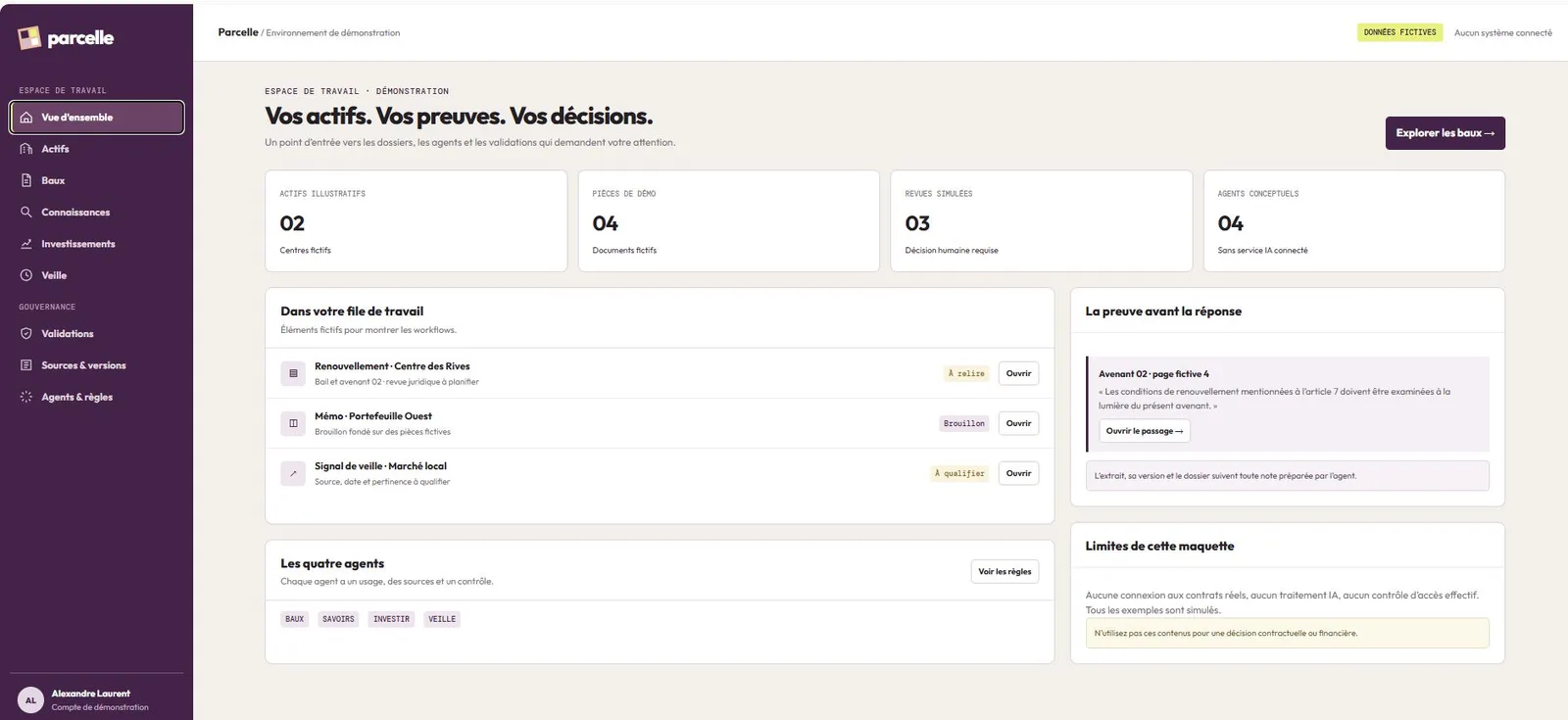Click the chart icon beside Investissements

coord(26,244)
